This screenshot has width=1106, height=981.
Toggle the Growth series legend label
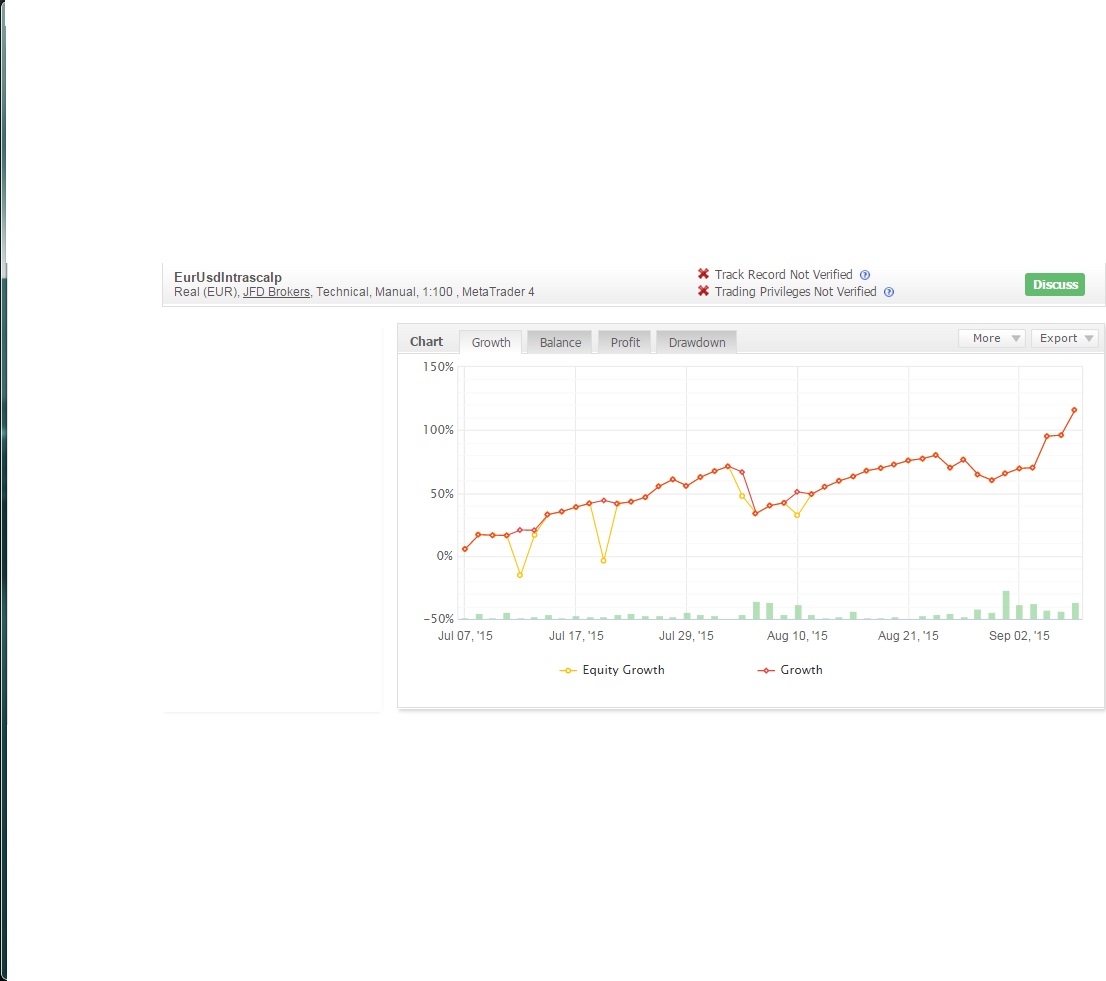point(801,670)
